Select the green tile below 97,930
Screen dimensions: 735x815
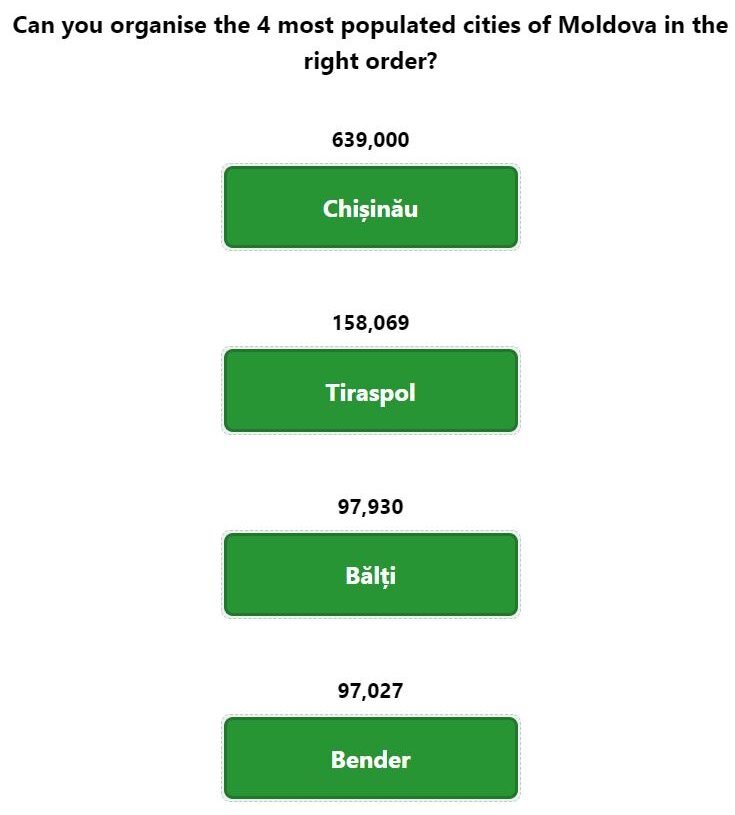[371, 574]
